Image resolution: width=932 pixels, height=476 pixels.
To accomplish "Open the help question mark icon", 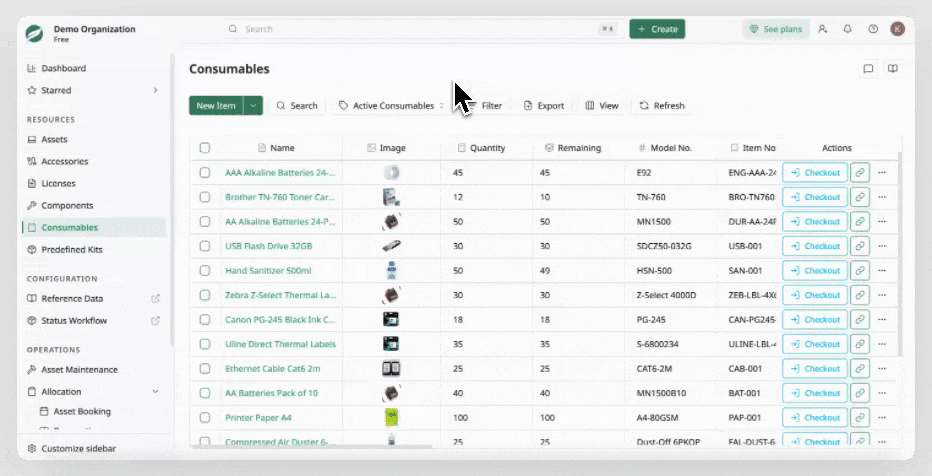I will pyautogui.click(x=873, y=29).
